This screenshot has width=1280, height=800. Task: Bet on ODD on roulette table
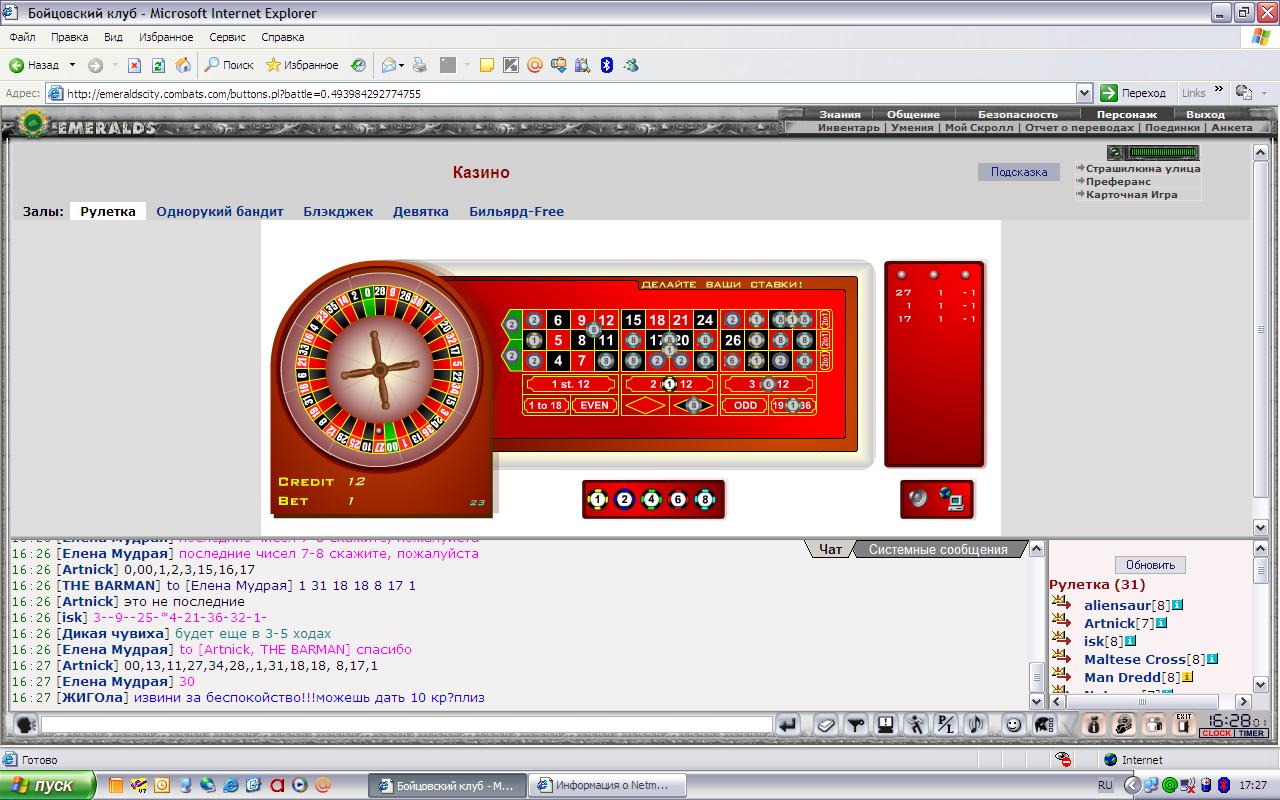tap(745, 405)
